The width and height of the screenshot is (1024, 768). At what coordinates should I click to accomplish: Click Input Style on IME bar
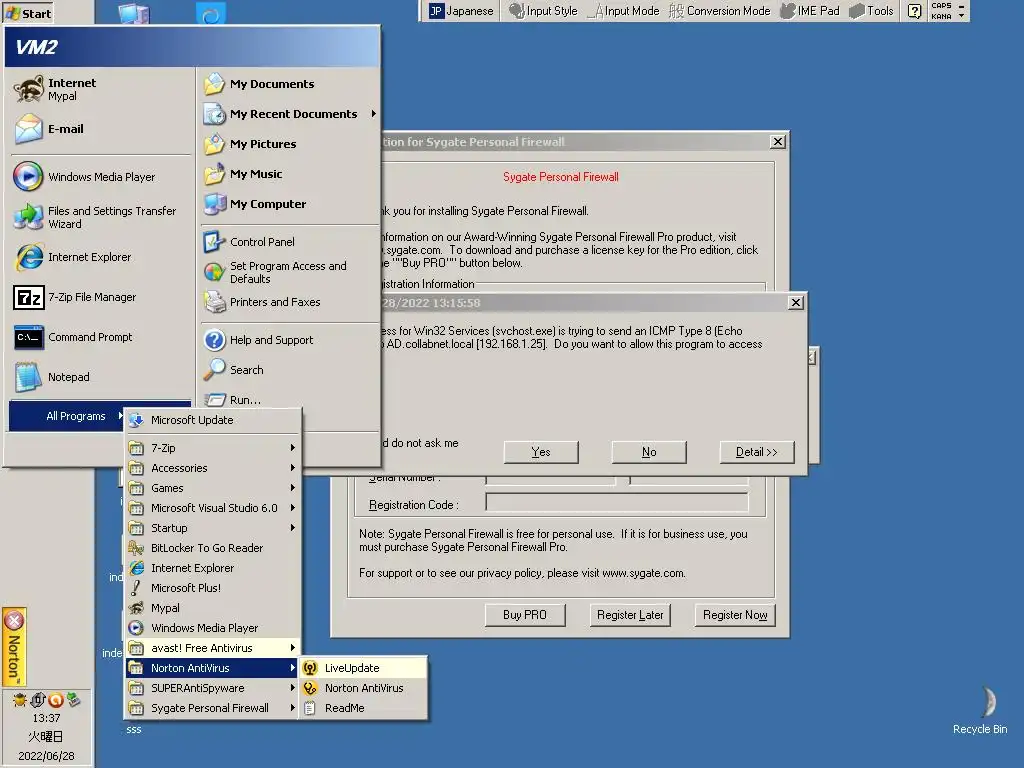pyautogui.click(x=543, y=11)
